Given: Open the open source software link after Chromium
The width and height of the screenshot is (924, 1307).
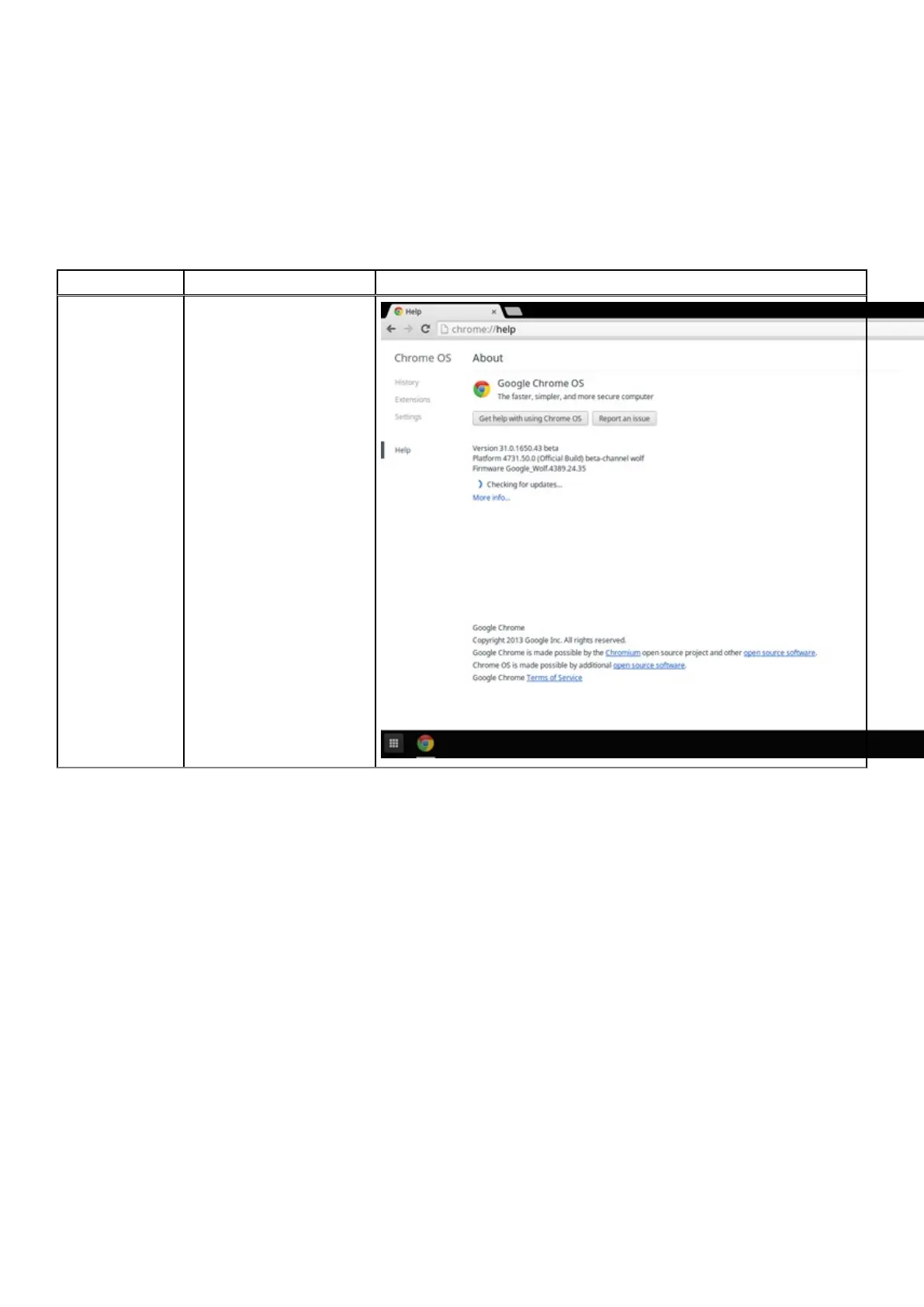Looking at the screenshot, I should (x=779, y=653).
